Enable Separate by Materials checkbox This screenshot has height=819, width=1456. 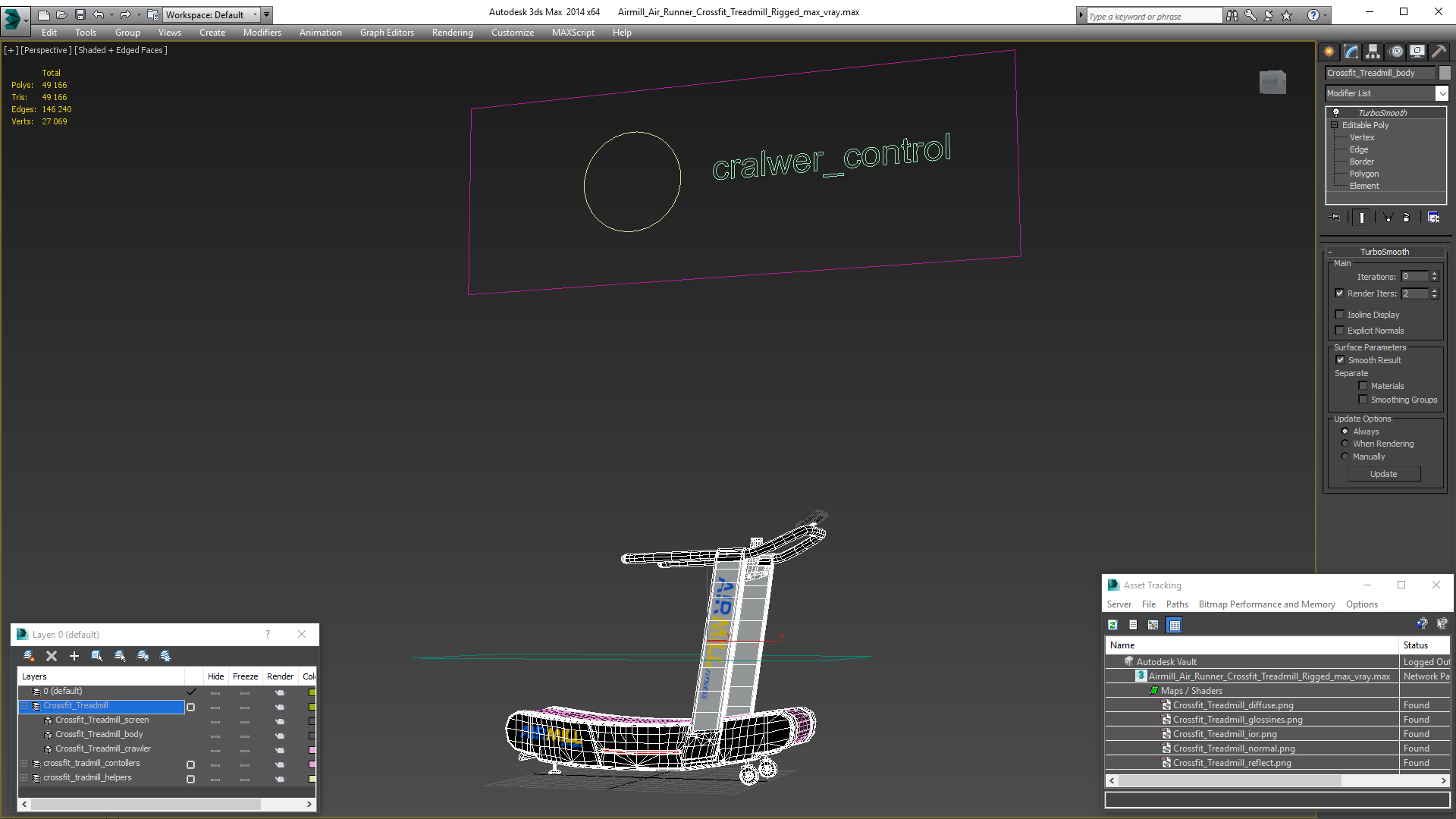click(1363, 386)
